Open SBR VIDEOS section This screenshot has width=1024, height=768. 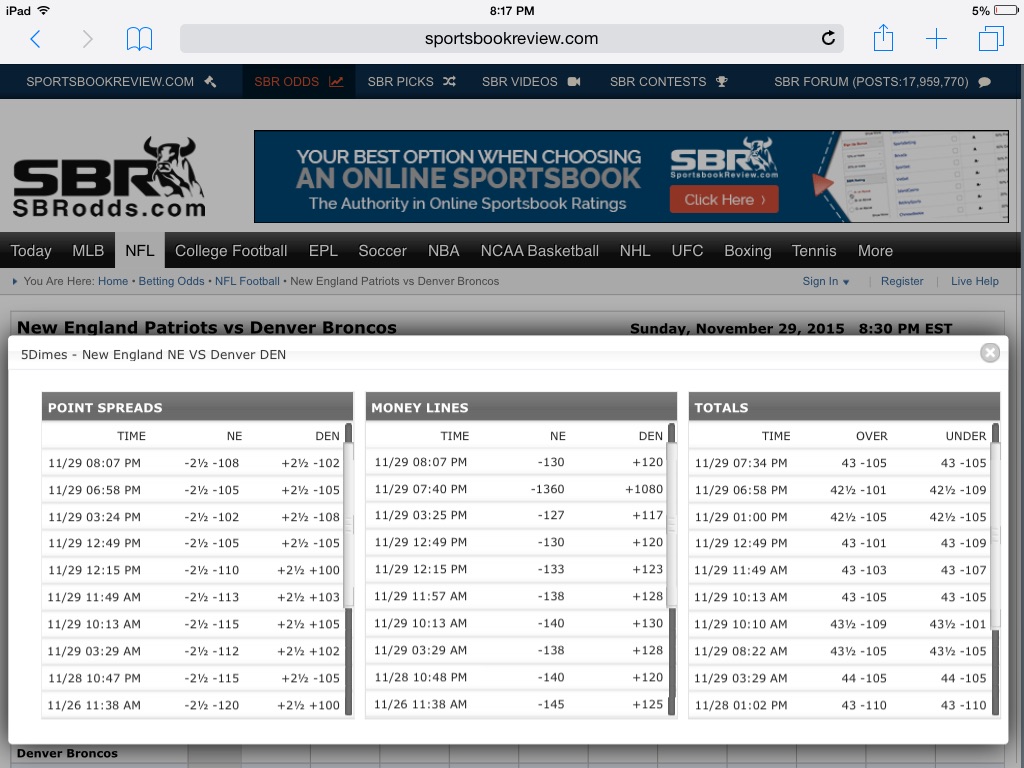coord(531,82)
